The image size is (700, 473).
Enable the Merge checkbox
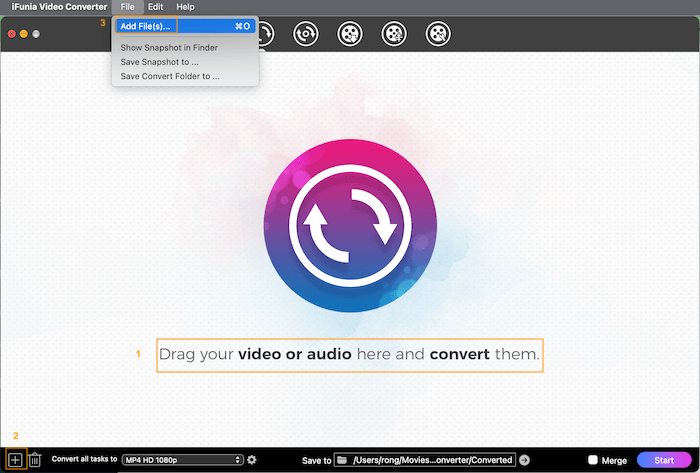point(593,460)
